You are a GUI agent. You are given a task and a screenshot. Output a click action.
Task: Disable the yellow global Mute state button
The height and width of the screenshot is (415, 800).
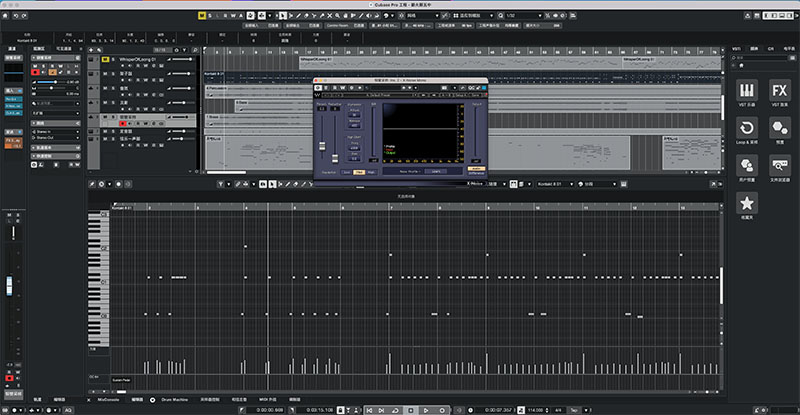tap(202, 16)
